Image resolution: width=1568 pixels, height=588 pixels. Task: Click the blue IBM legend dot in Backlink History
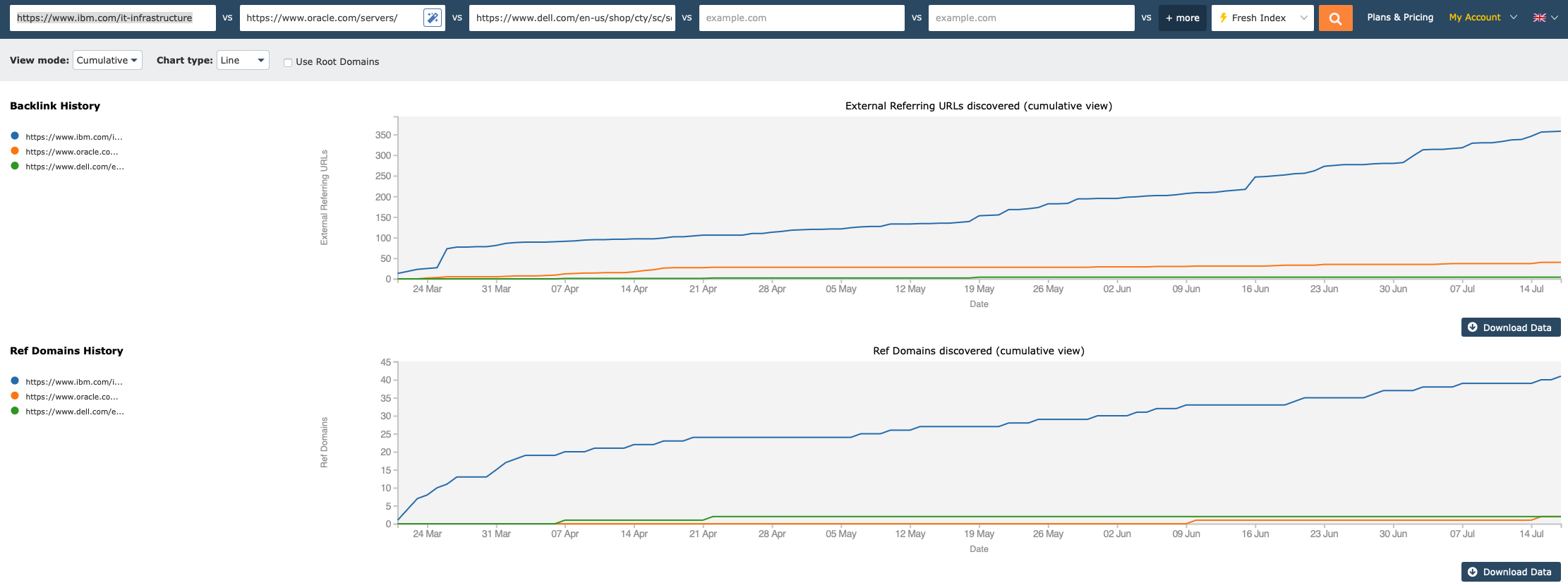(x=15, y=136)
